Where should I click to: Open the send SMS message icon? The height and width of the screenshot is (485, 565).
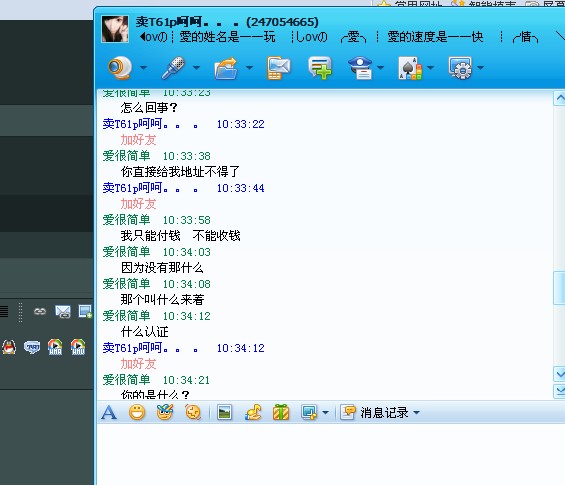[x=279, y=68]
